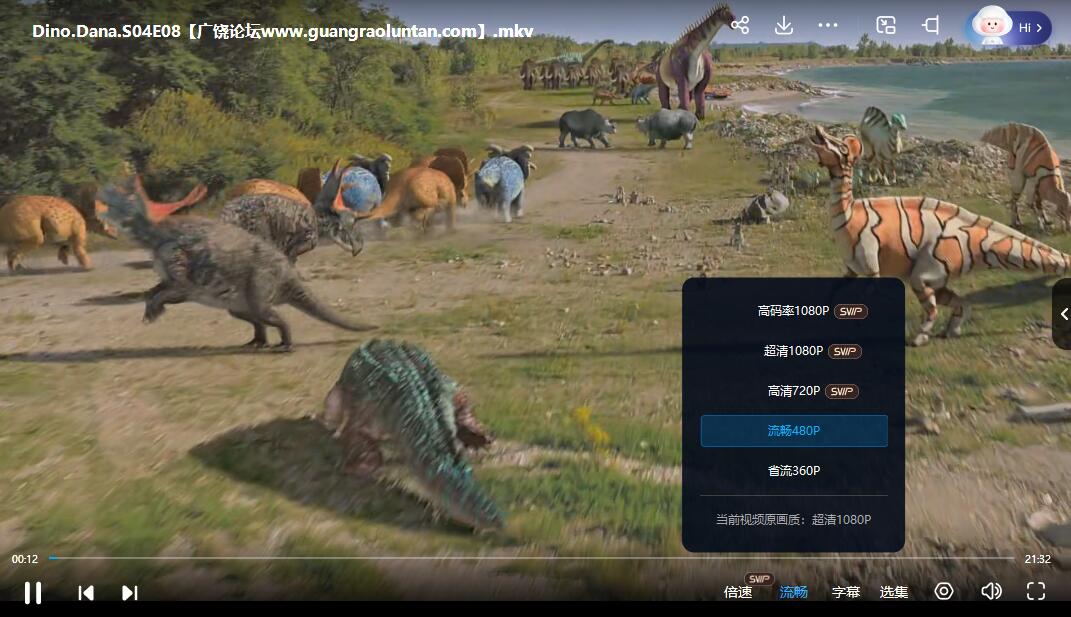The width and height of the screenshot is (1071, 617).
Task: Switch to 省流360P quality
Action: coord(794,471)
